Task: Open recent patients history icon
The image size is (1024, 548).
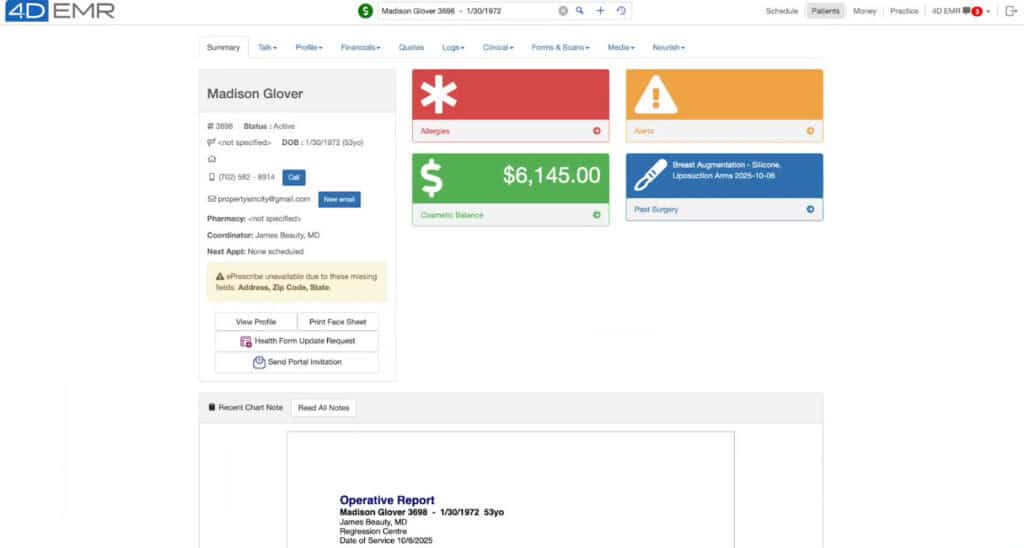Action: [x=621, y=11]
